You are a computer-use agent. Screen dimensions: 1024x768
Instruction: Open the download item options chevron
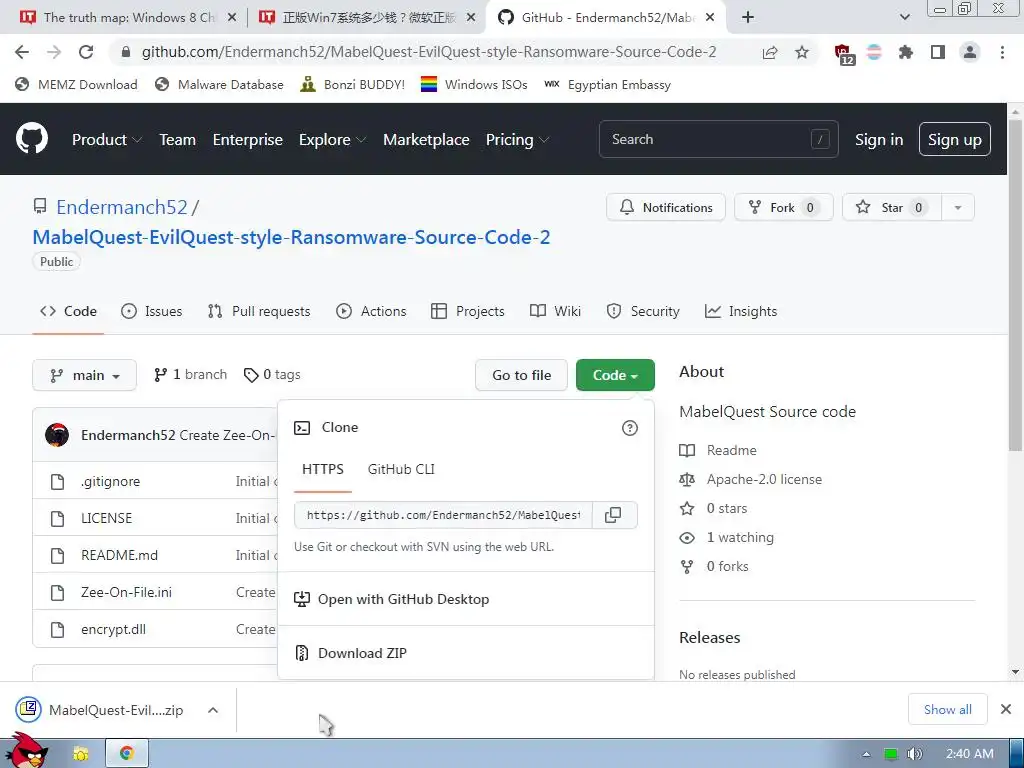tap(213, 710)
